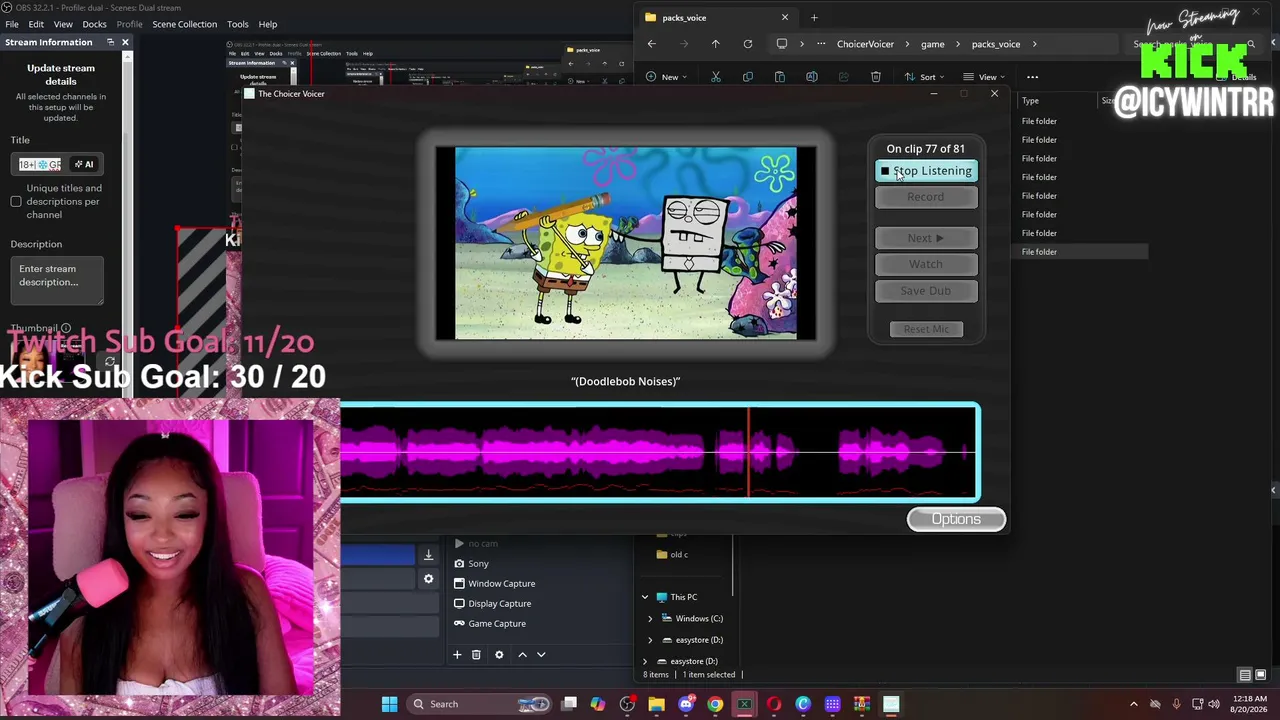Select the Window Capture source

(x=501, y=584)
